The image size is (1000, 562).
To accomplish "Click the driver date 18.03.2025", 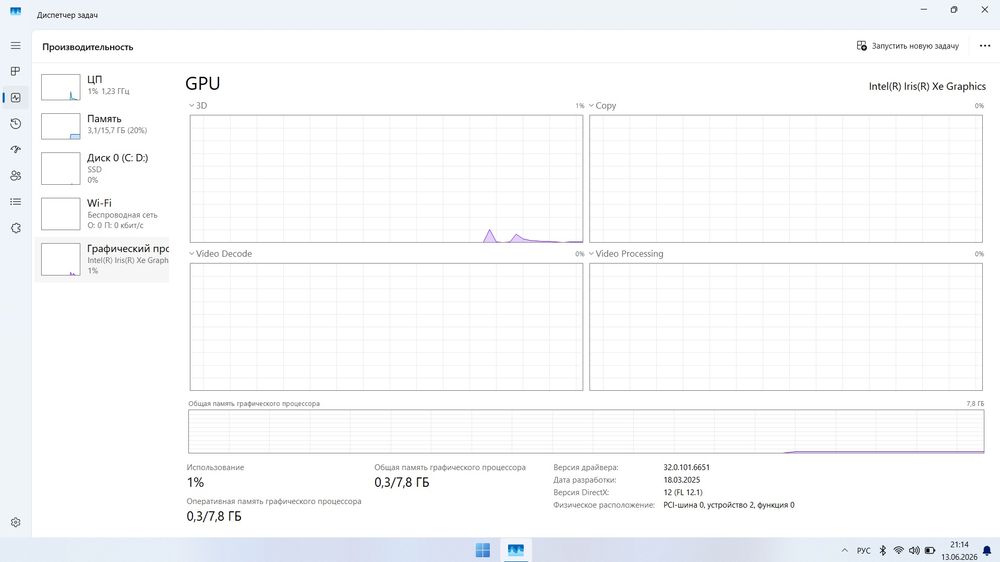I will pyautogui.click(x=682, y=480).
